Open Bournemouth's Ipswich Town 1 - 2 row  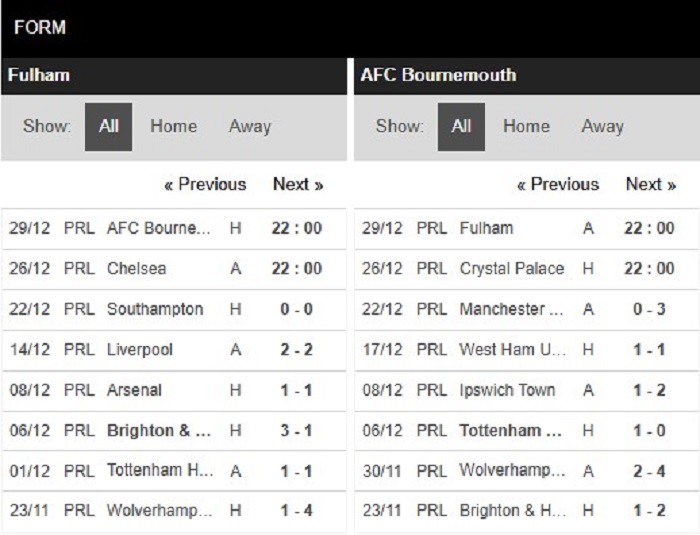[527, 391]
